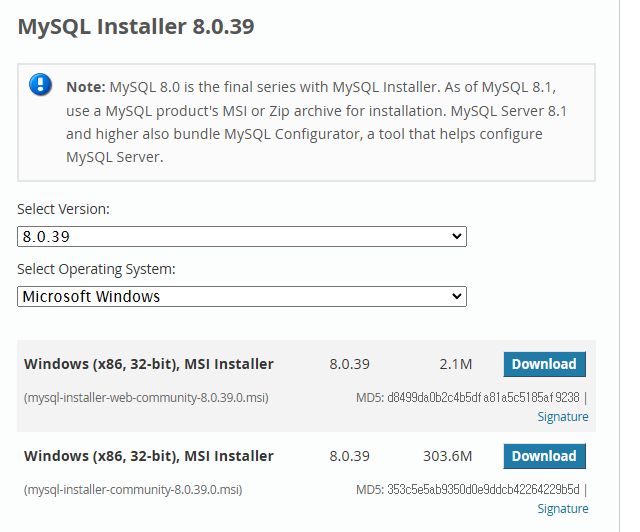Click the MSI Installer title in the 2.1M row
The height and width of the screenshot is (532, 640).
[x=148, y=364]
